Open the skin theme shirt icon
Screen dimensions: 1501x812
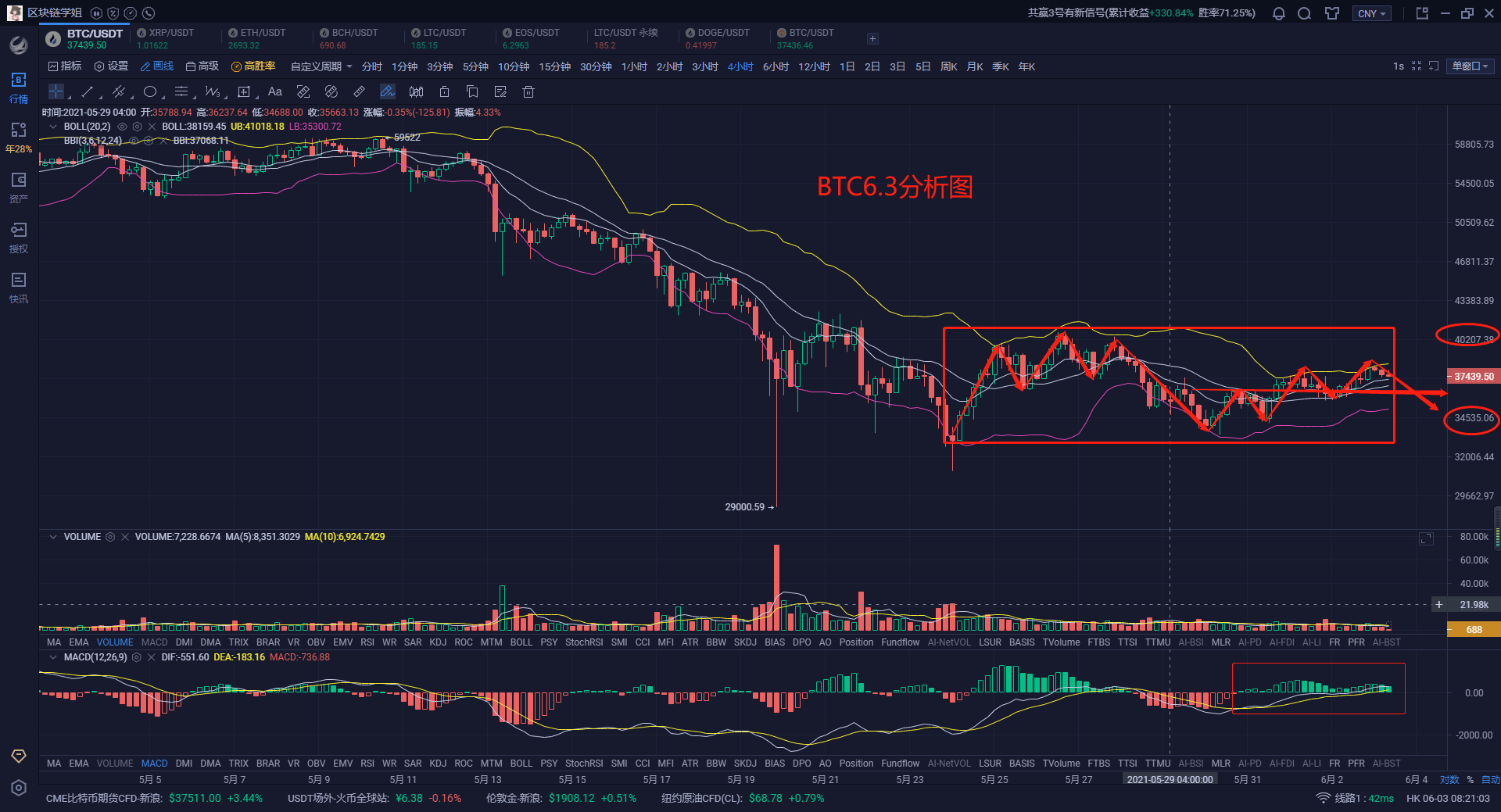coord(1332,13)
